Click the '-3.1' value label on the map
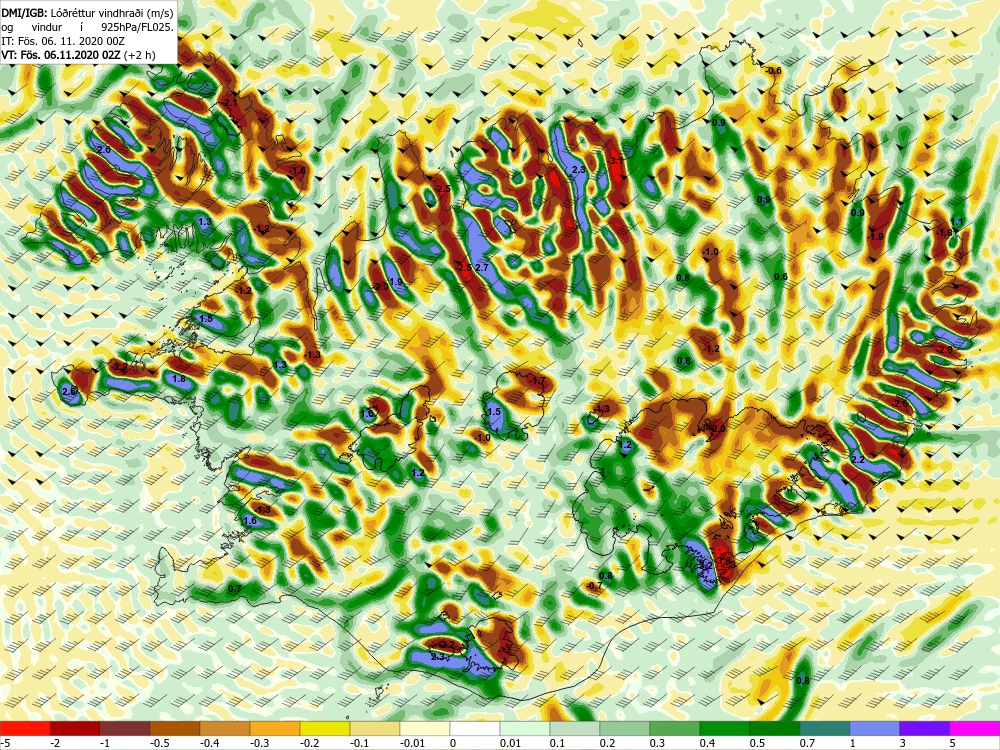 [615, 161]
